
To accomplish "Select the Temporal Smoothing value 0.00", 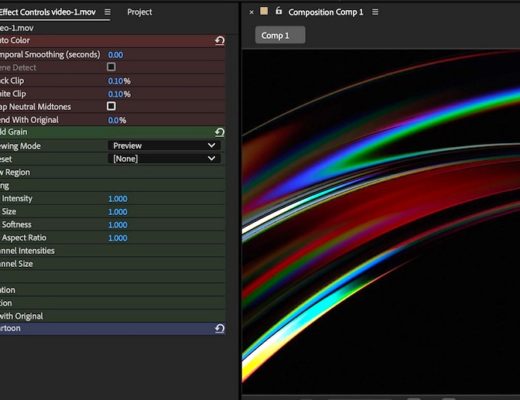I will tap(115, 55).
